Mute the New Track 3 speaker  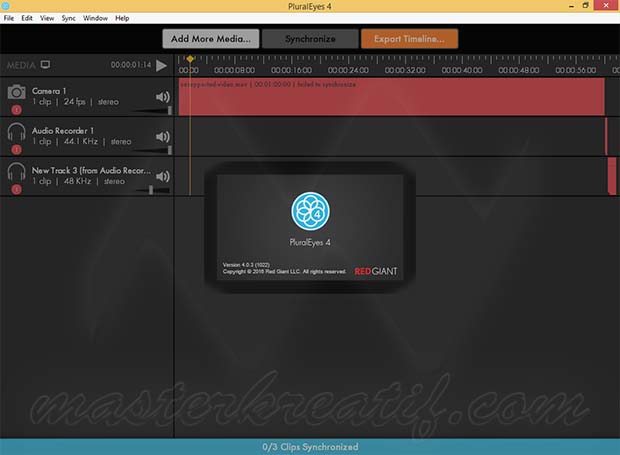coord(163,176)
